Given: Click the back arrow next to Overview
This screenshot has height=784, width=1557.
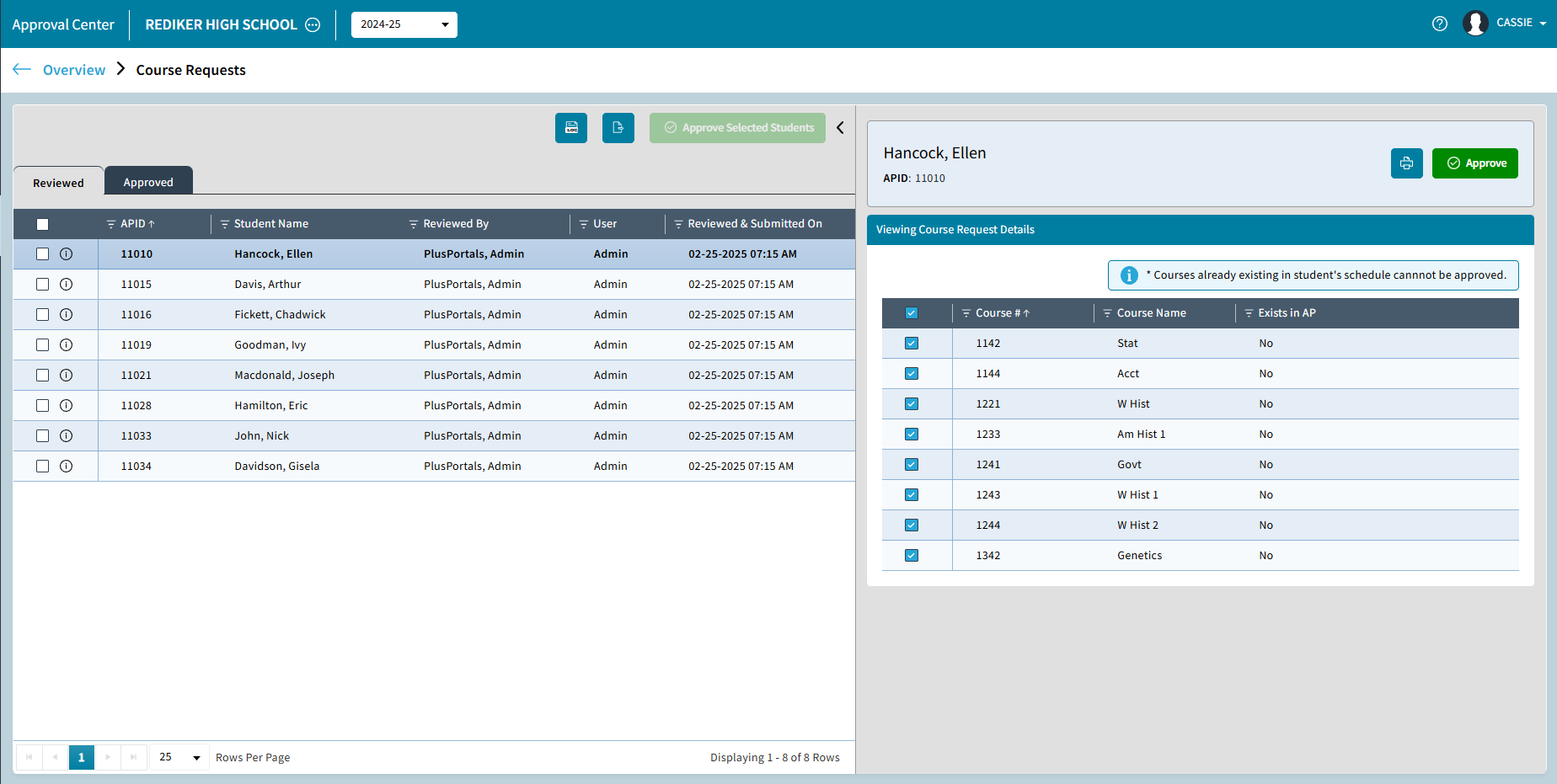Looking at the screenshot, I should click(x=22, y=69).
